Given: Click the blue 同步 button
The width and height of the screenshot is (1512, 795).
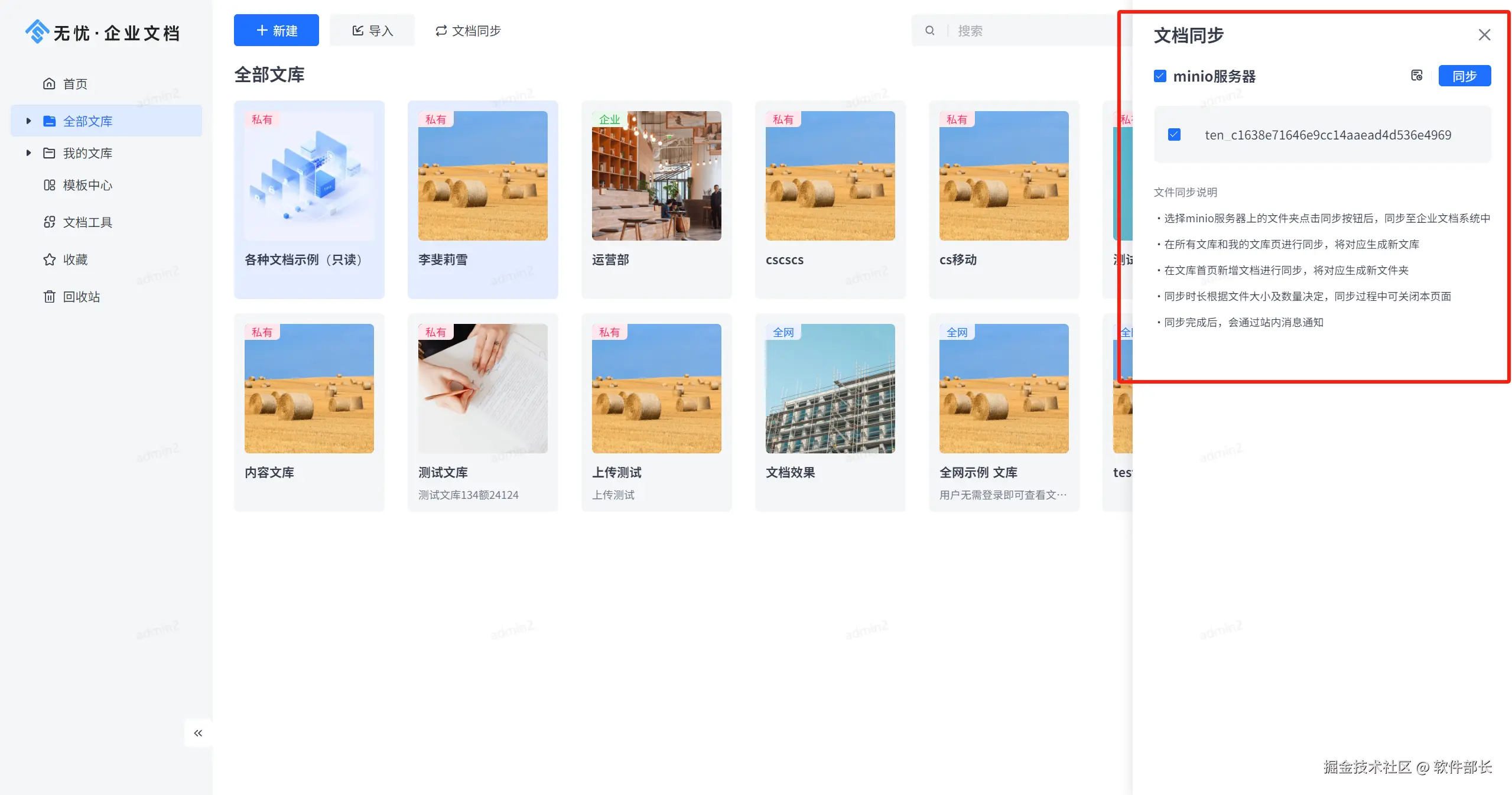Looking at the screenshot, I should tap(1464, 76).
